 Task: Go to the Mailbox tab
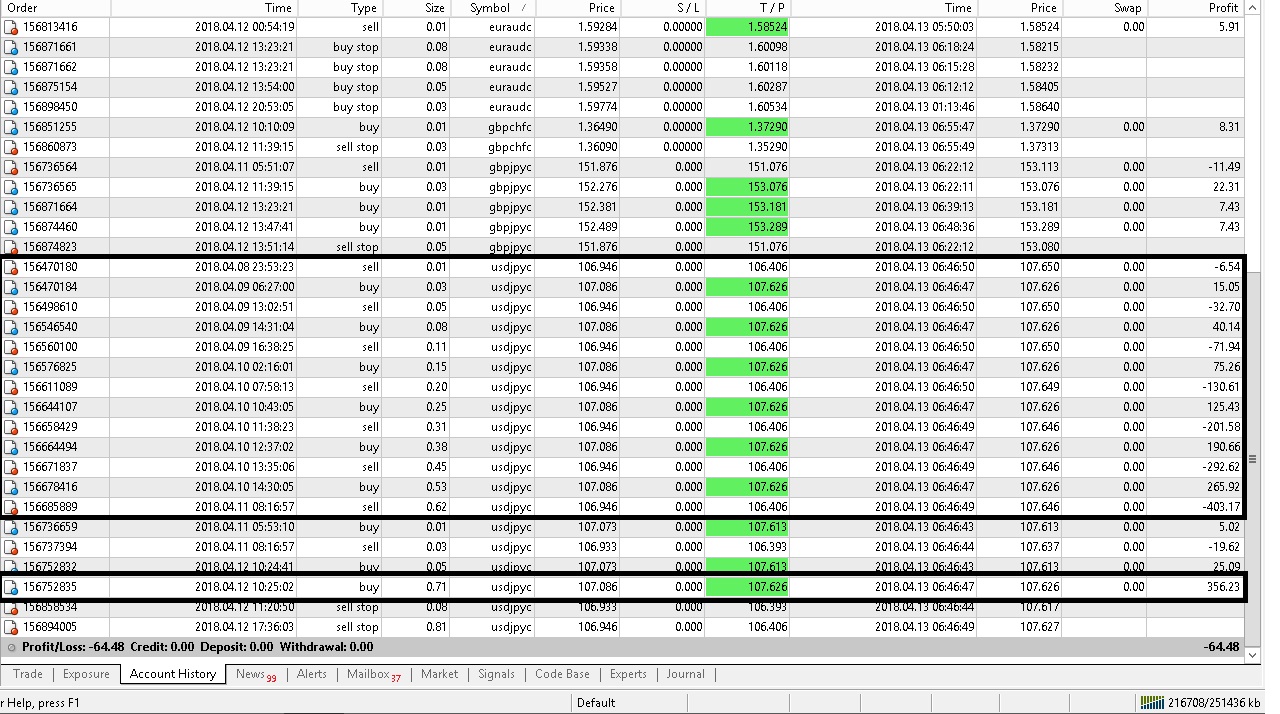tap(373, 674)
